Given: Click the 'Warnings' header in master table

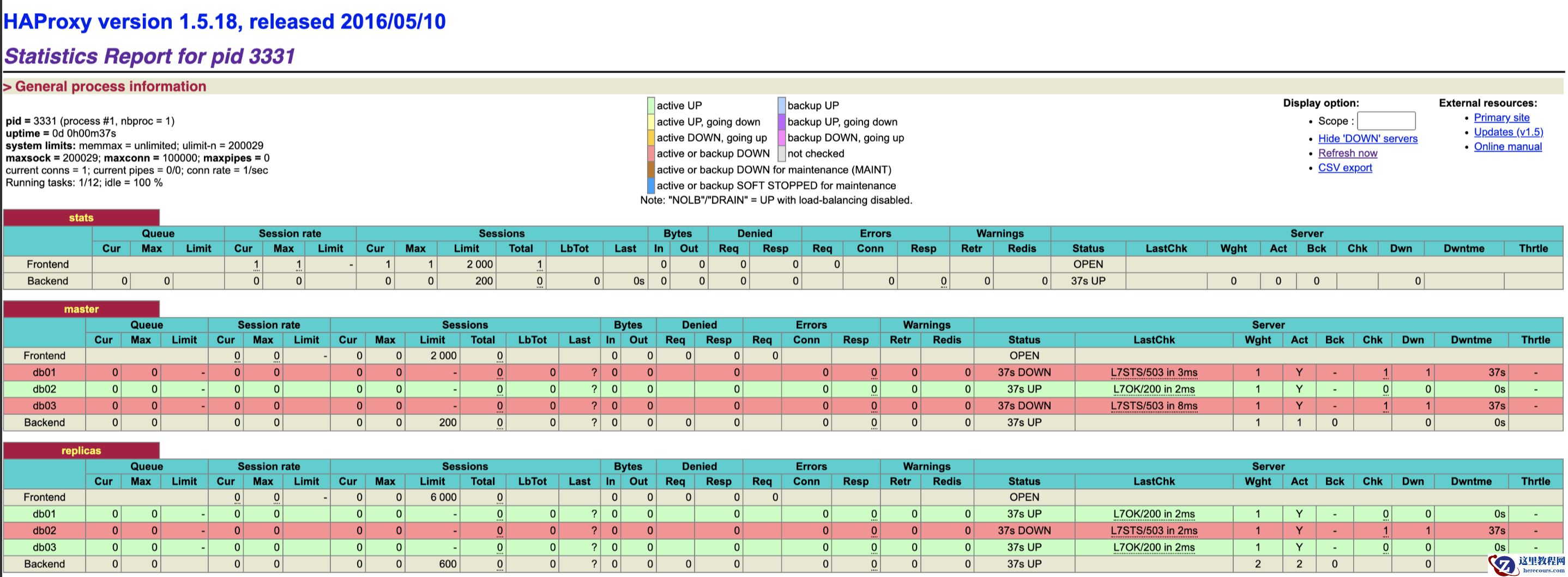Looking at the screenshot, I should pyautogui.click(x=926, y=325).
